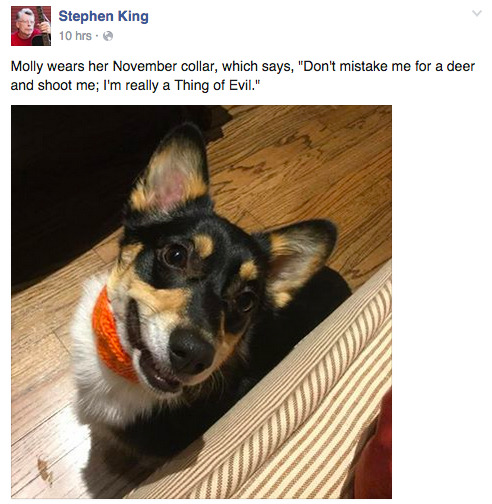Check post visibility using the world icon
This screenshot has width=492, height=504.
[108, 36]
